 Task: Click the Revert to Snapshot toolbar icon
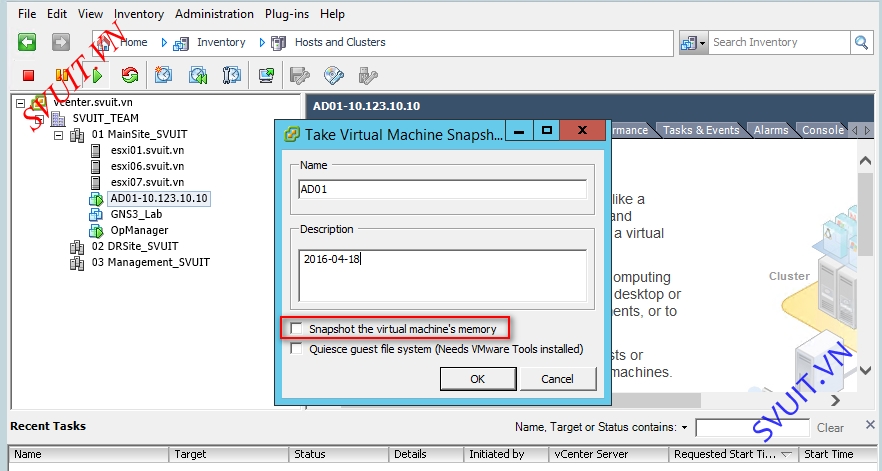point(198,75)
